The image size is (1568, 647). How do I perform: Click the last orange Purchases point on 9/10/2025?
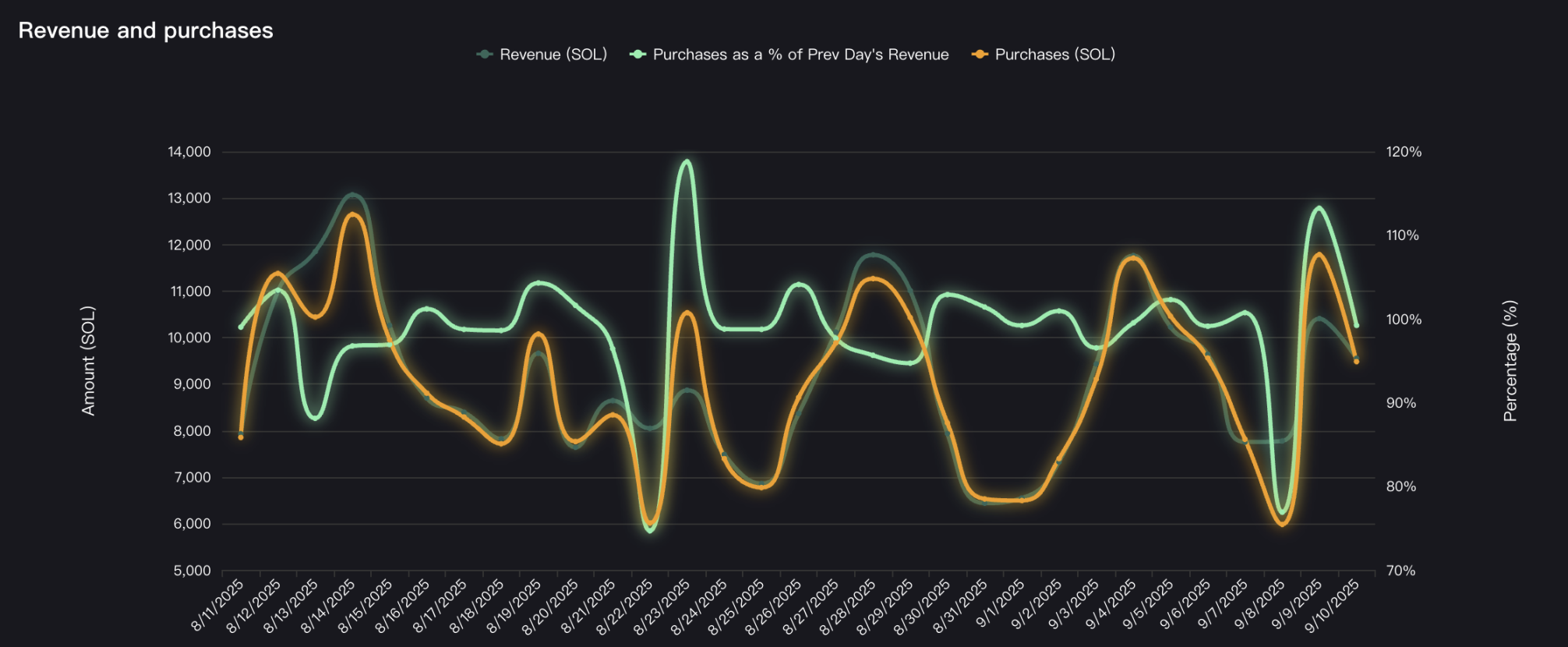point(1356,361)
